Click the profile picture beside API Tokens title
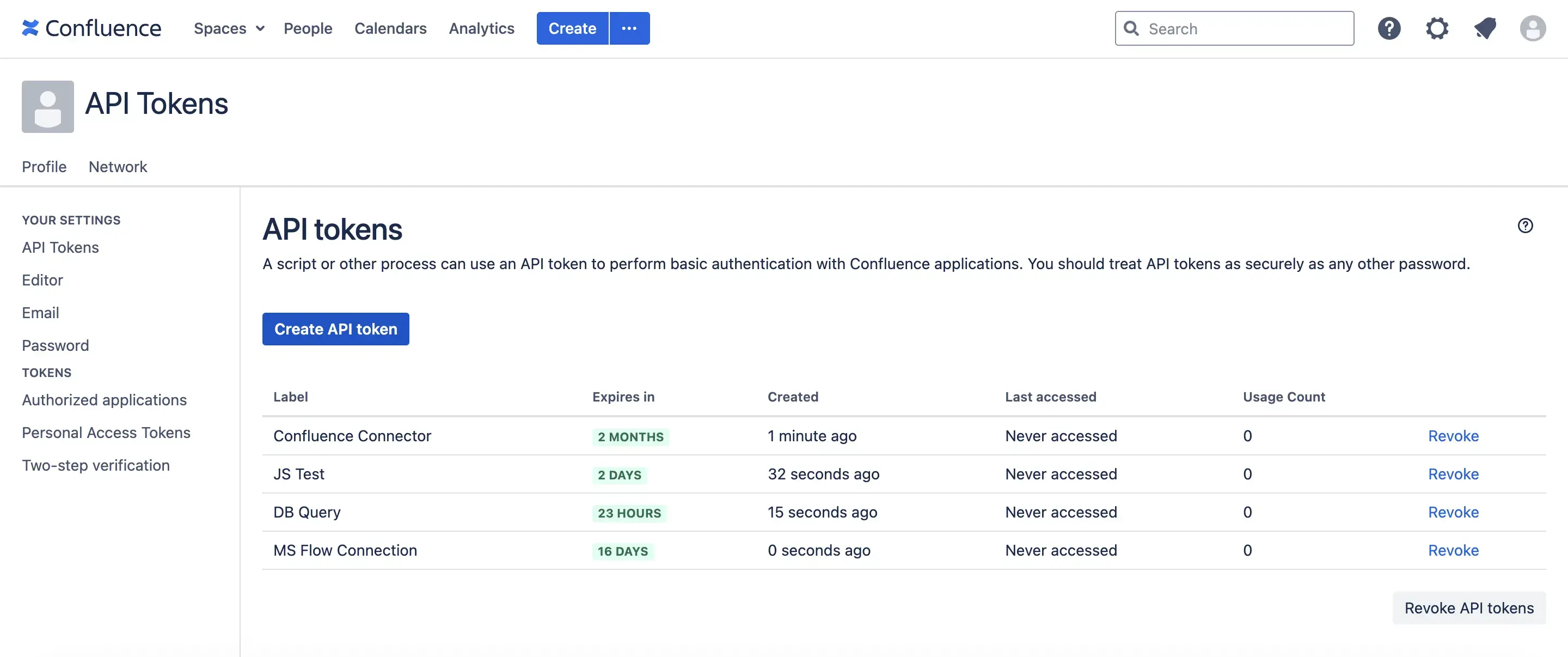Viewport: 1568px width, 657px height. coord(47,107)
